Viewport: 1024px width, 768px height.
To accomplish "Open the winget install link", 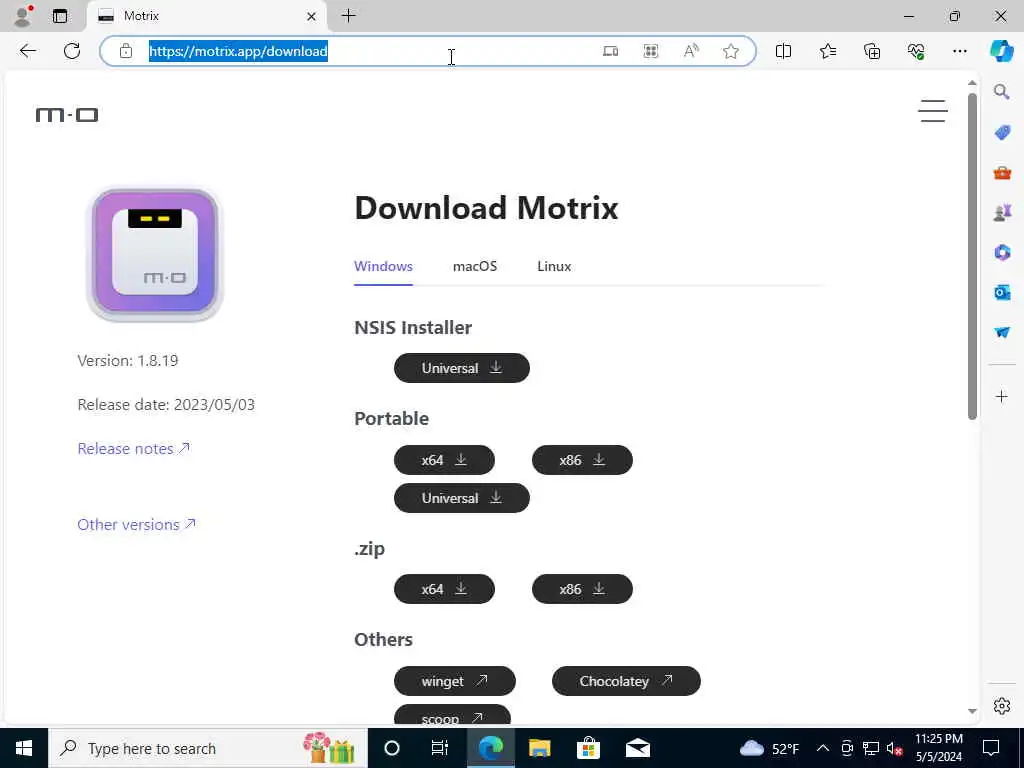I will (455, 680).
